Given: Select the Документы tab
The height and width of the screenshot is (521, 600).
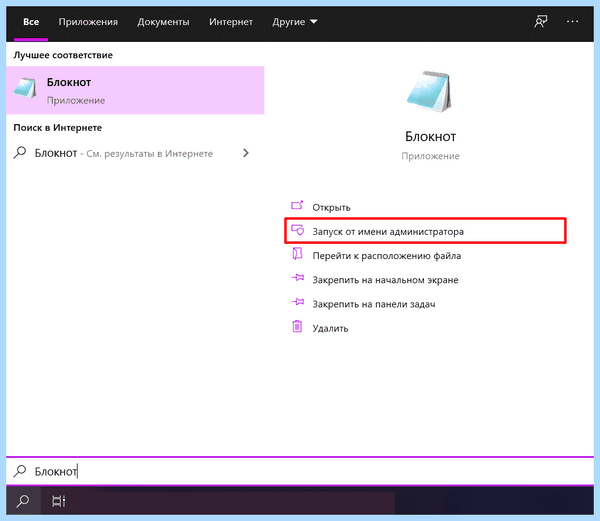Looking at the screenshot, I should [x=163, y=22].
